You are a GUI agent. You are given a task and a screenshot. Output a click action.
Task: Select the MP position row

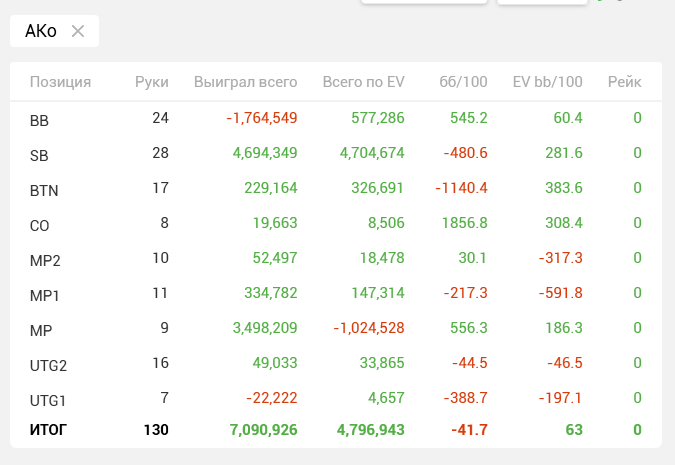[x=40, y=330]
